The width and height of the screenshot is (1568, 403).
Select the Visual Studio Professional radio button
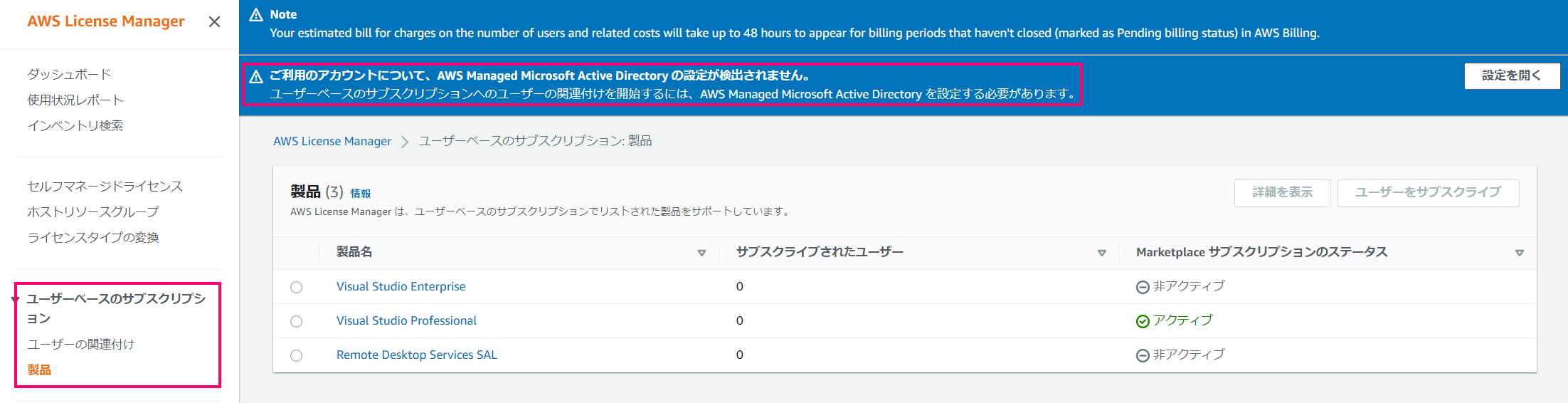297,321
